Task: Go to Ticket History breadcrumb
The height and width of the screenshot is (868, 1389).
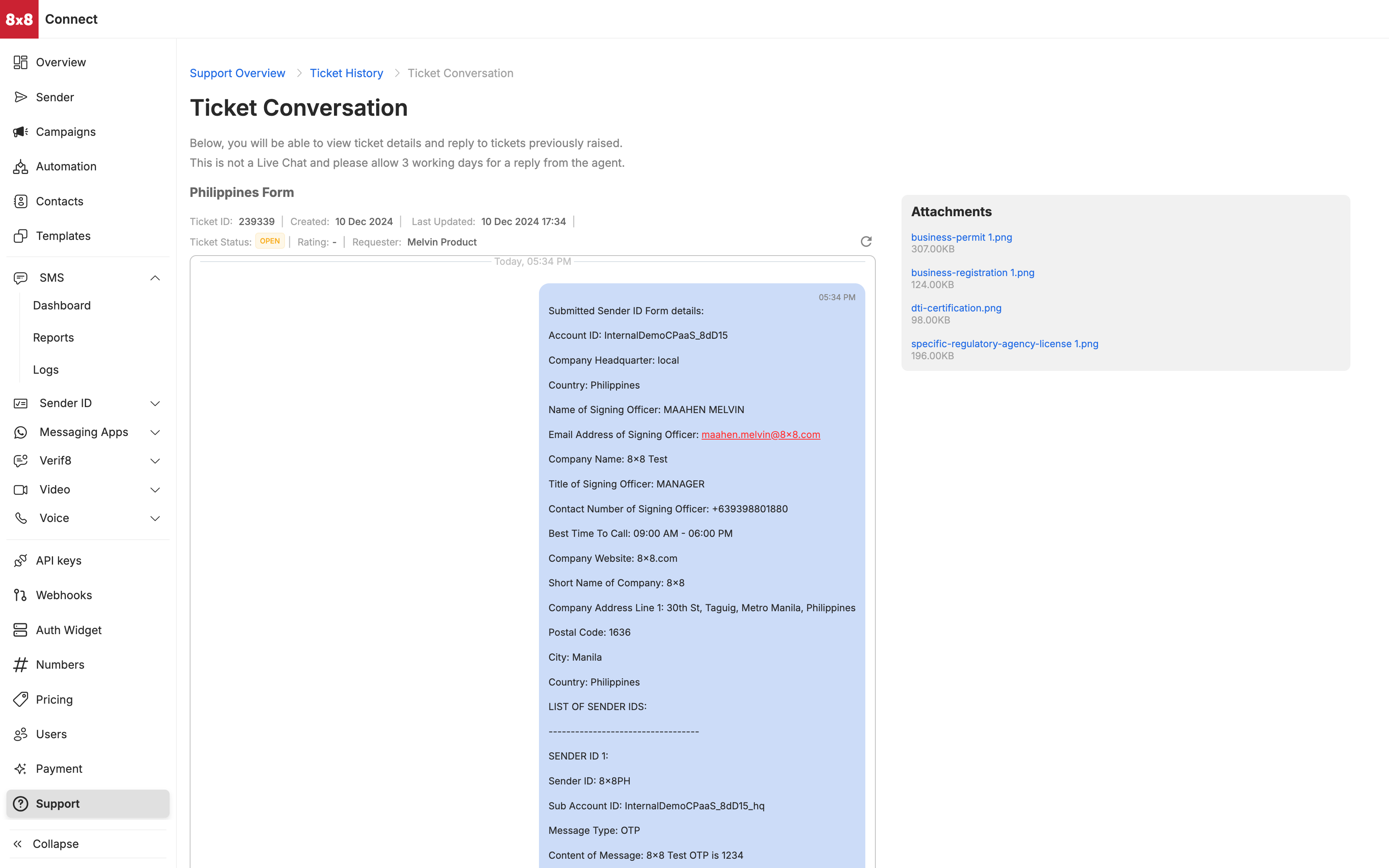Action: (346, 74)
